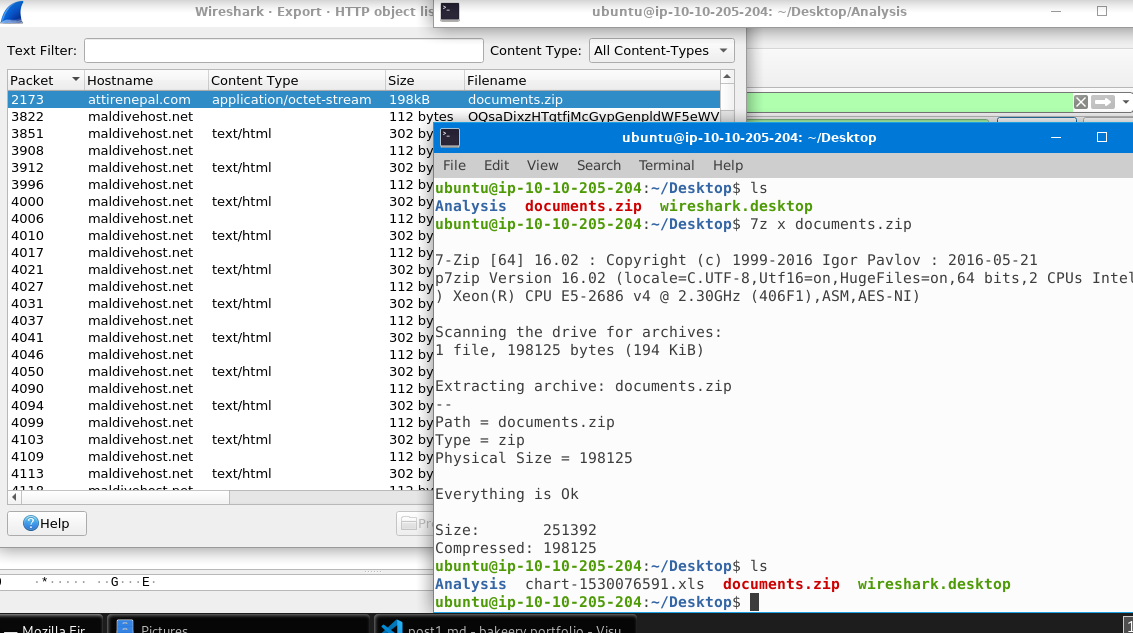This screenshot has height=633, width=1133.
Task: Select the packet 4050 row
Action: (x=220, y=371)
